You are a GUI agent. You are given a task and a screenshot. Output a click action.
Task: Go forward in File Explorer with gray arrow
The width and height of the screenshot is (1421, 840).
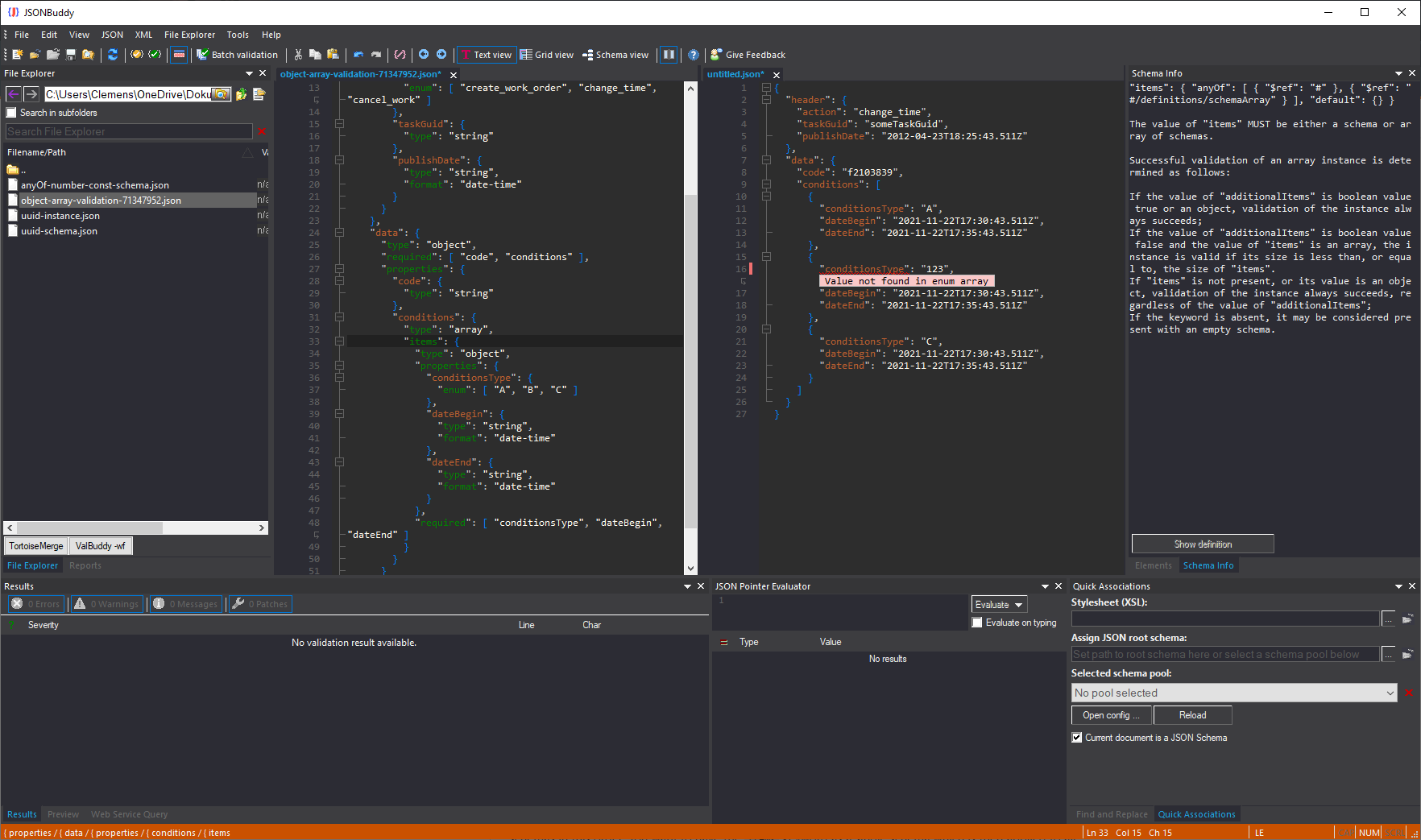[x=31, y=94]
